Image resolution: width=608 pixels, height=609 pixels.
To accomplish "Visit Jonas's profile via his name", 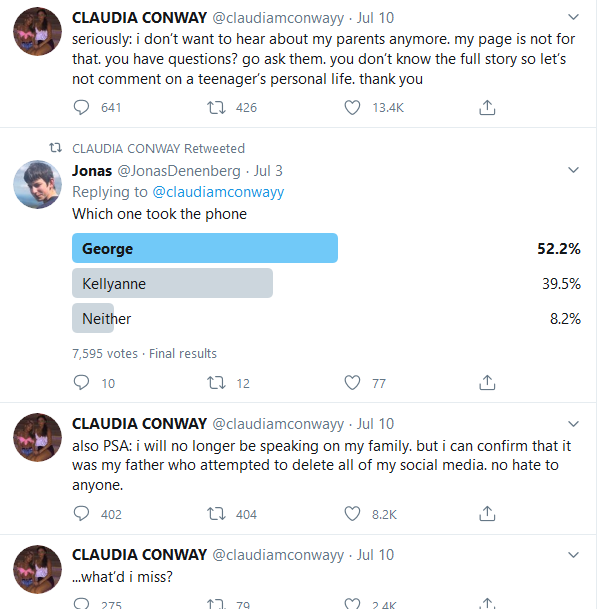I will click(92, 170).
